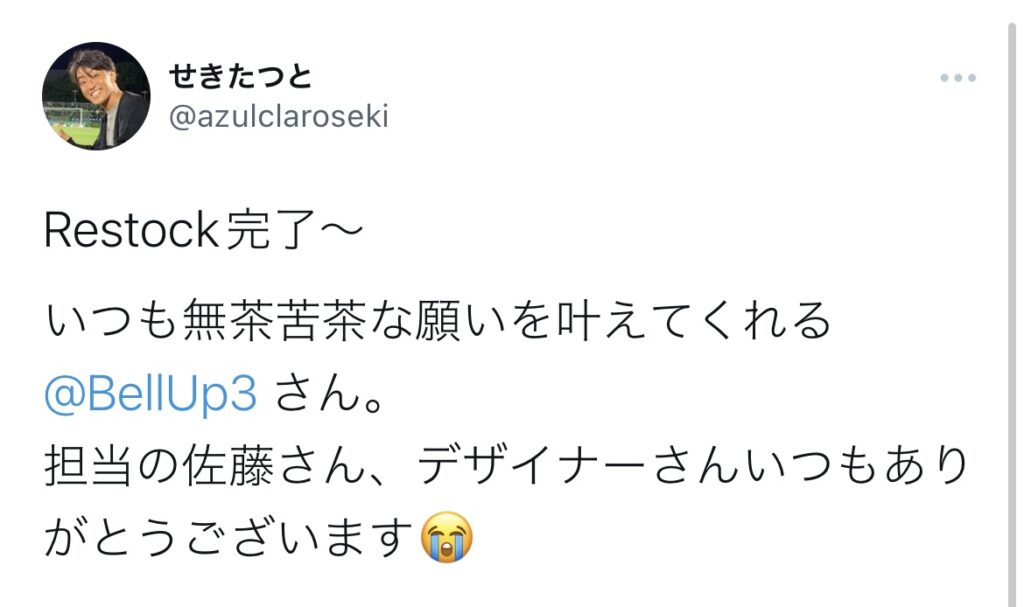Click the crying face emoji
Image resolution: width=1024 pixels, height=607 pixels.
click(447, 538)
